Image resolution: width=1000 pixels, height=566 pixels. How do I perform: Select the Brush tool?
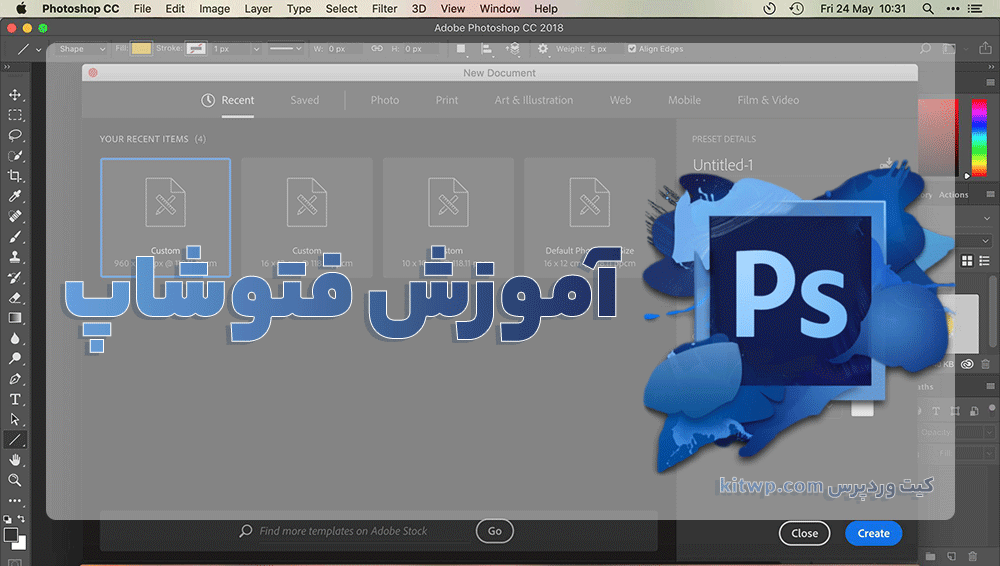pyautogui.click(x=15, y=237)
